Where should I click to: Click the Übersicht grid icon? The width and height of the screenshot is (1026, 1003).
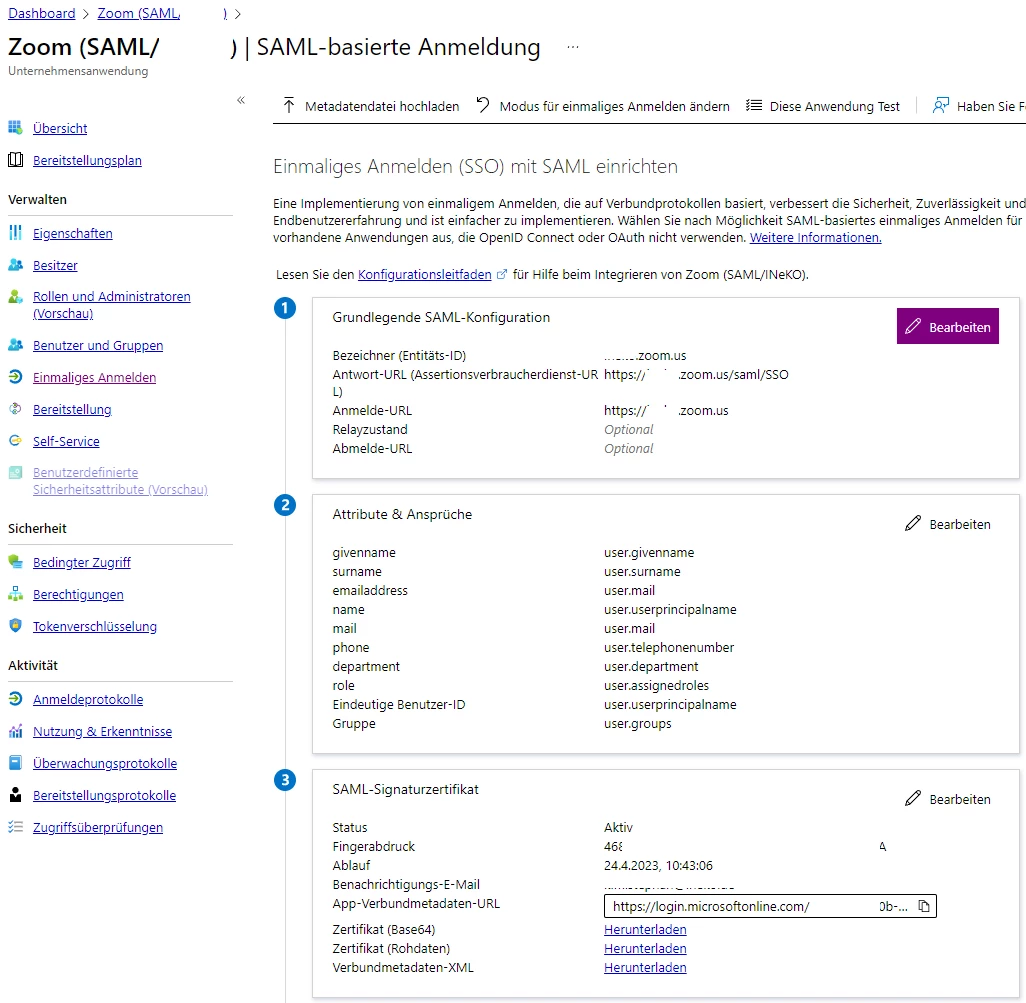[15, 128]
